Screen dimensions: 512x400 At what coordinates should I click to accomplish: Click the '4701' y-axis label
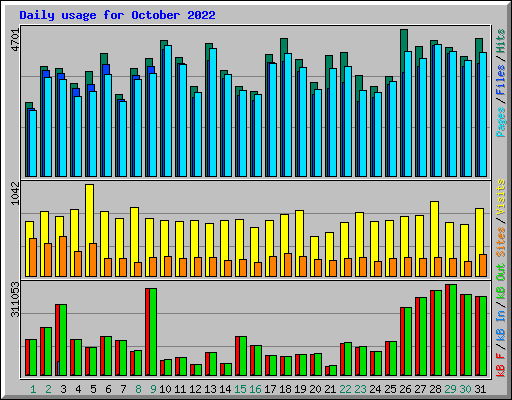click(x=16, y=40)
